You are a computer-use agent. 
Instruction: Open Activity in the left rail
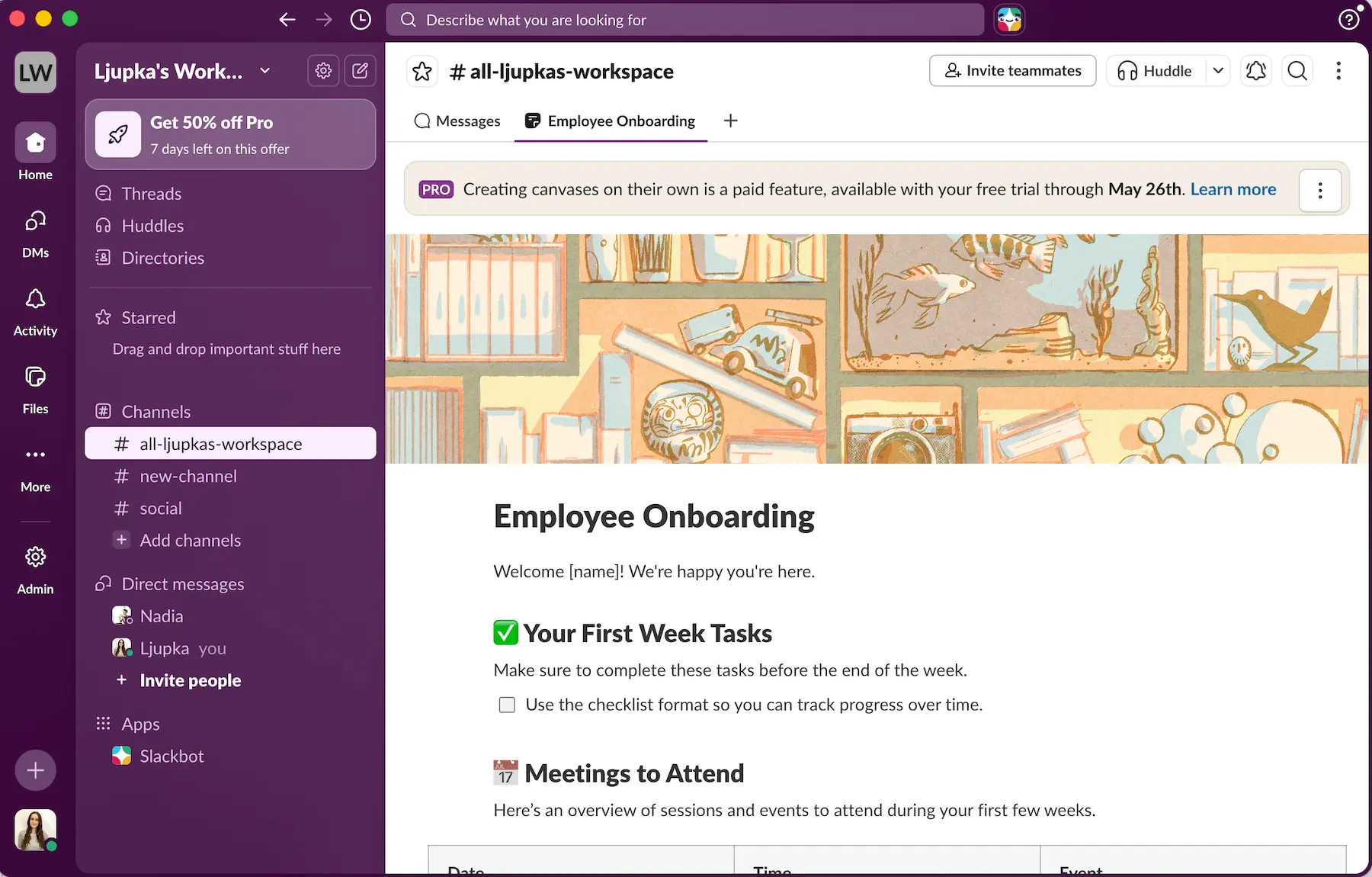click(35, 312)
